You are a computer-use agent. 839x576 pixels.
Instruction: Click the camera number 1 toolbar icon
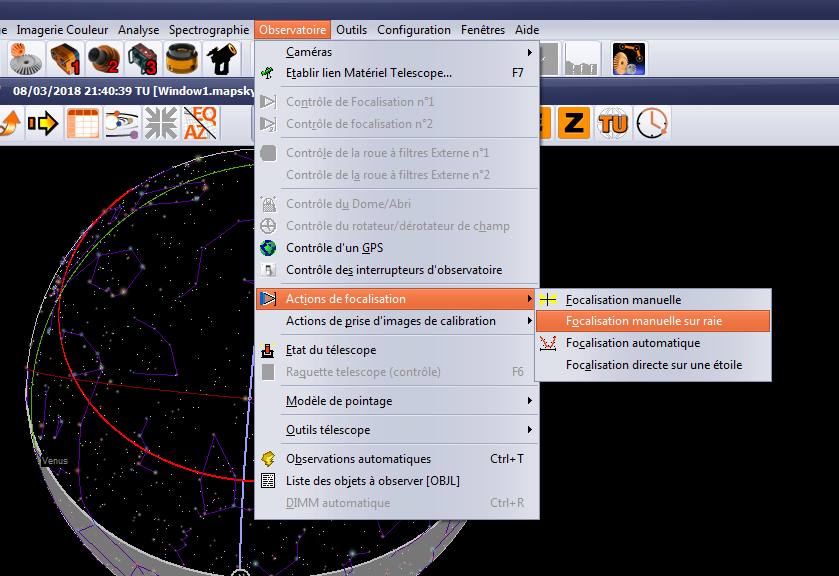point(63,59)
